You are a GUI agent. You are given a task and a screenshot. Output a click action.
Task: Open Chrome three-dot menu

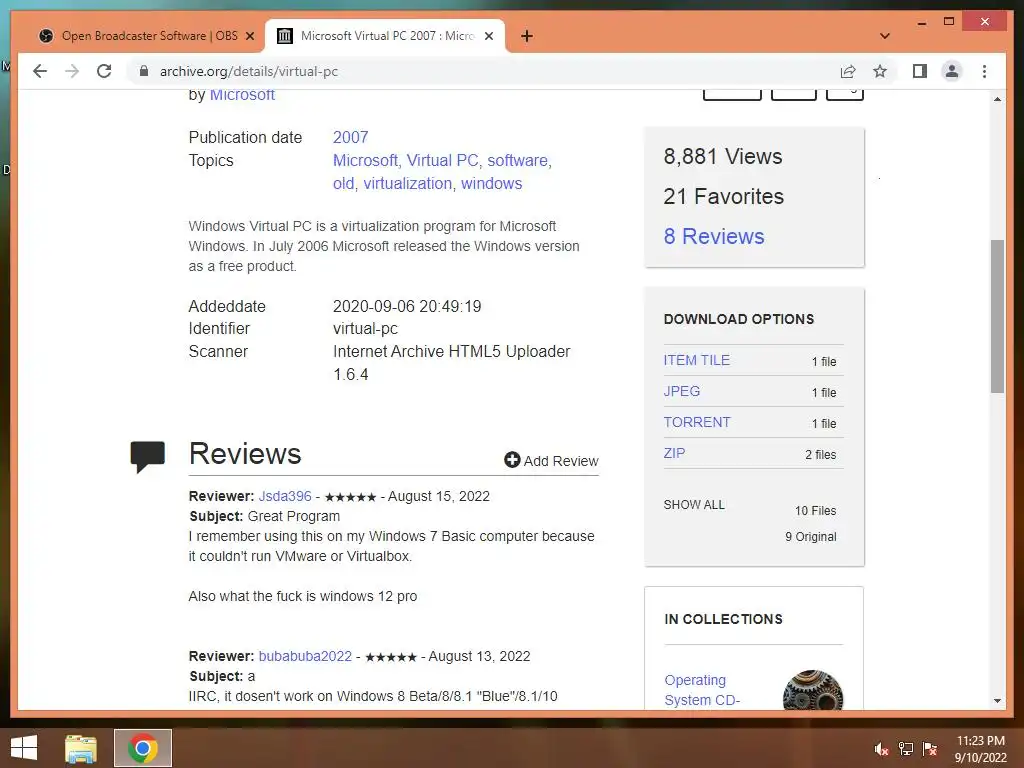pos(984,71)
